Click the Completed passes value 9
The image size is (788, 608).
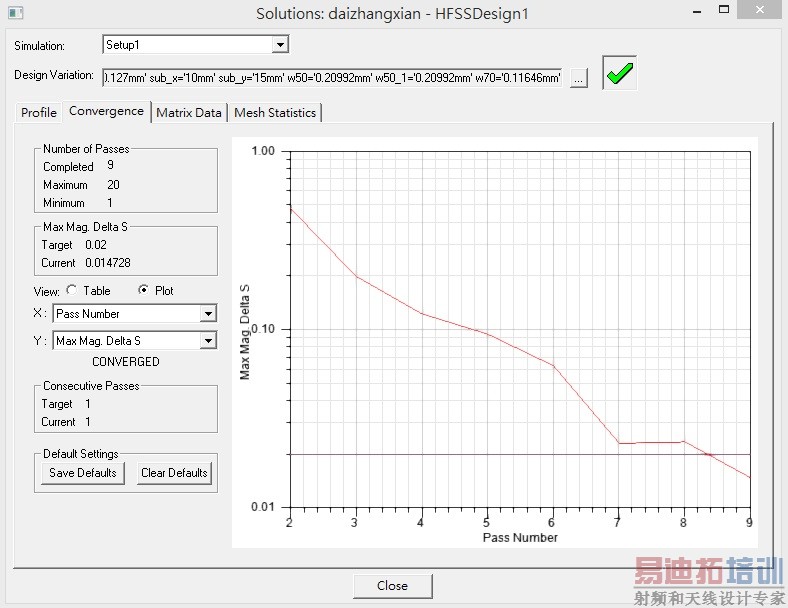(x=111, y=165)
